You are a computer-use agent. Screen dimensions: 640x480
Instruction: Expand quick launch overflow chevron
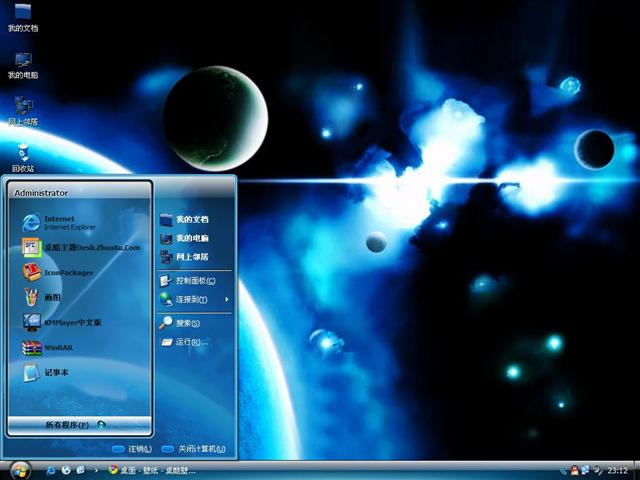(x=96, y=471)
